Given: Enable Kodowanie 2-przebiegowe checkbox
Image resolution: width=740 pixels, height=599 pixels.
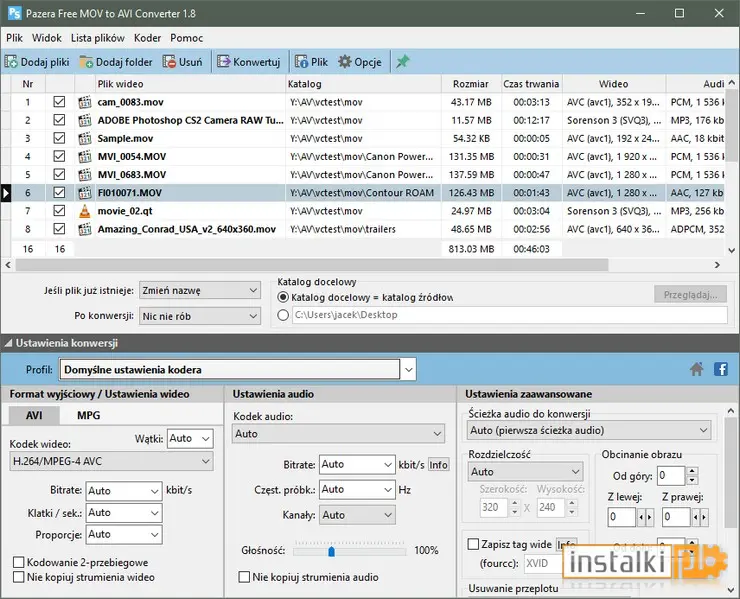Looking at the screenshot, I should pos(19,562).
